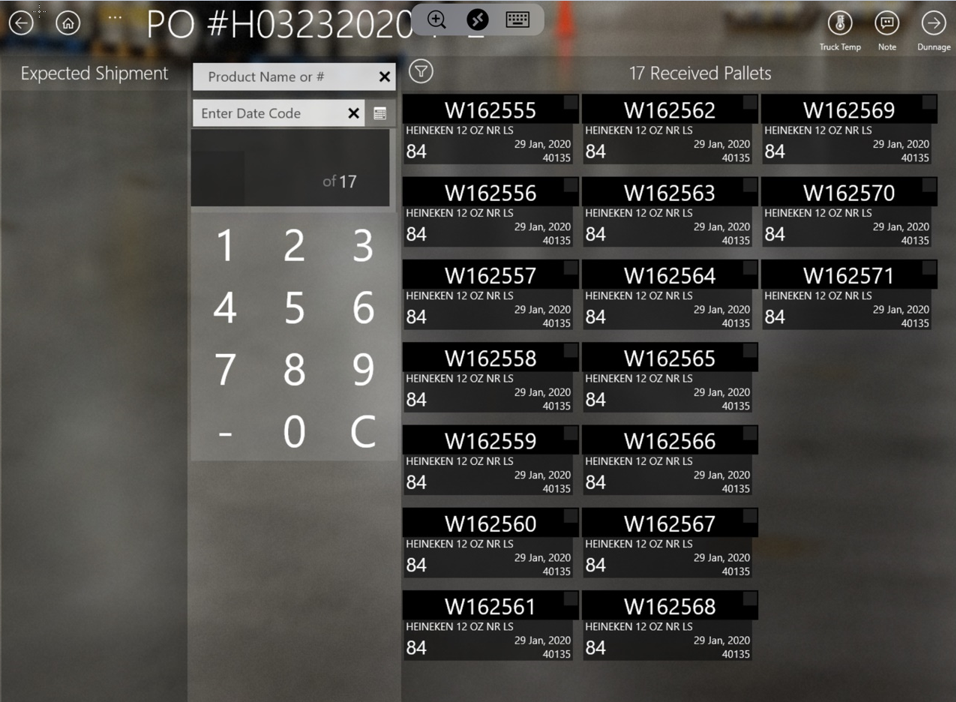Tap keypad digit 9

pos(363,370)
